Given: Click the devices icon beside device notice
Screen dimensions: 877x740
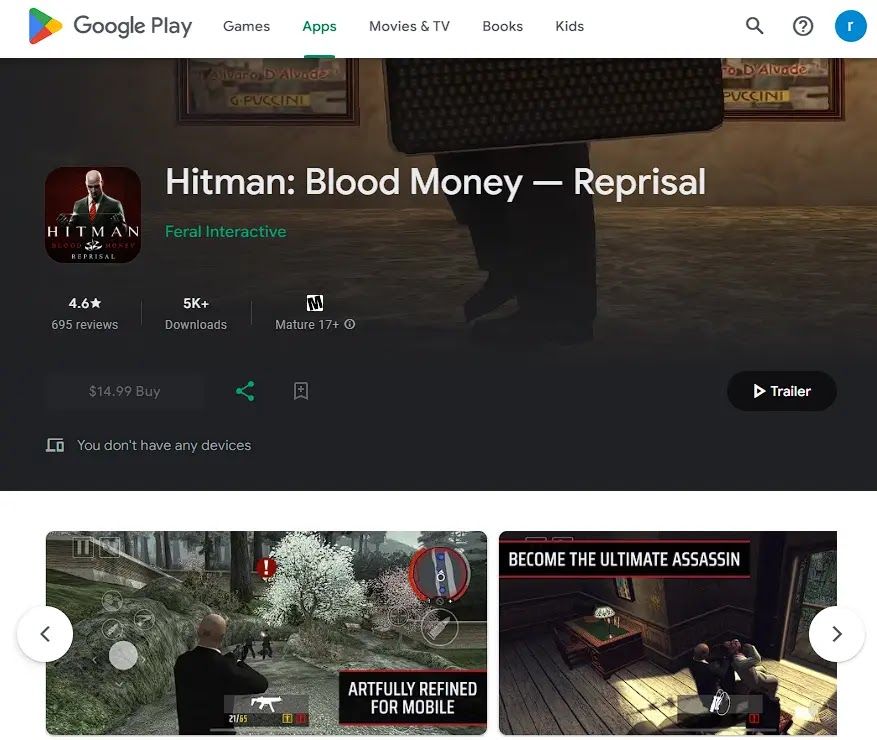Looking at the screenshot, I should point(55,445).
